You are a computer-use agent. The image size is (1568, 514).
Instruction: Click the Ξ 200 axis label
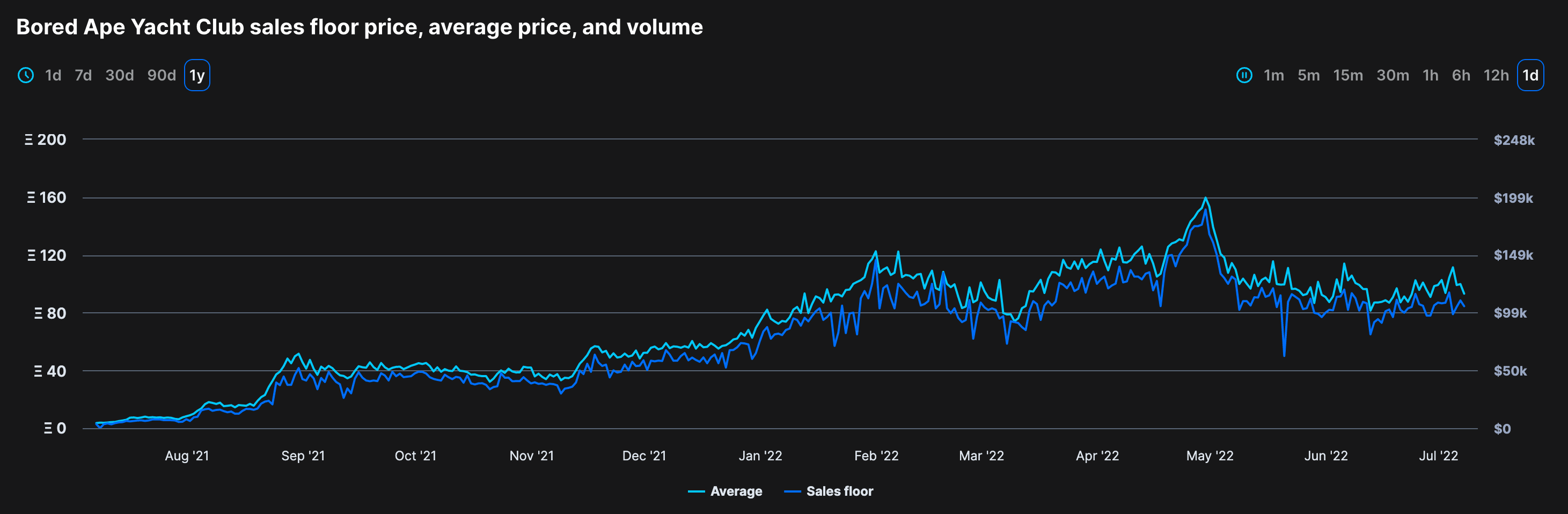click(45, 139)
